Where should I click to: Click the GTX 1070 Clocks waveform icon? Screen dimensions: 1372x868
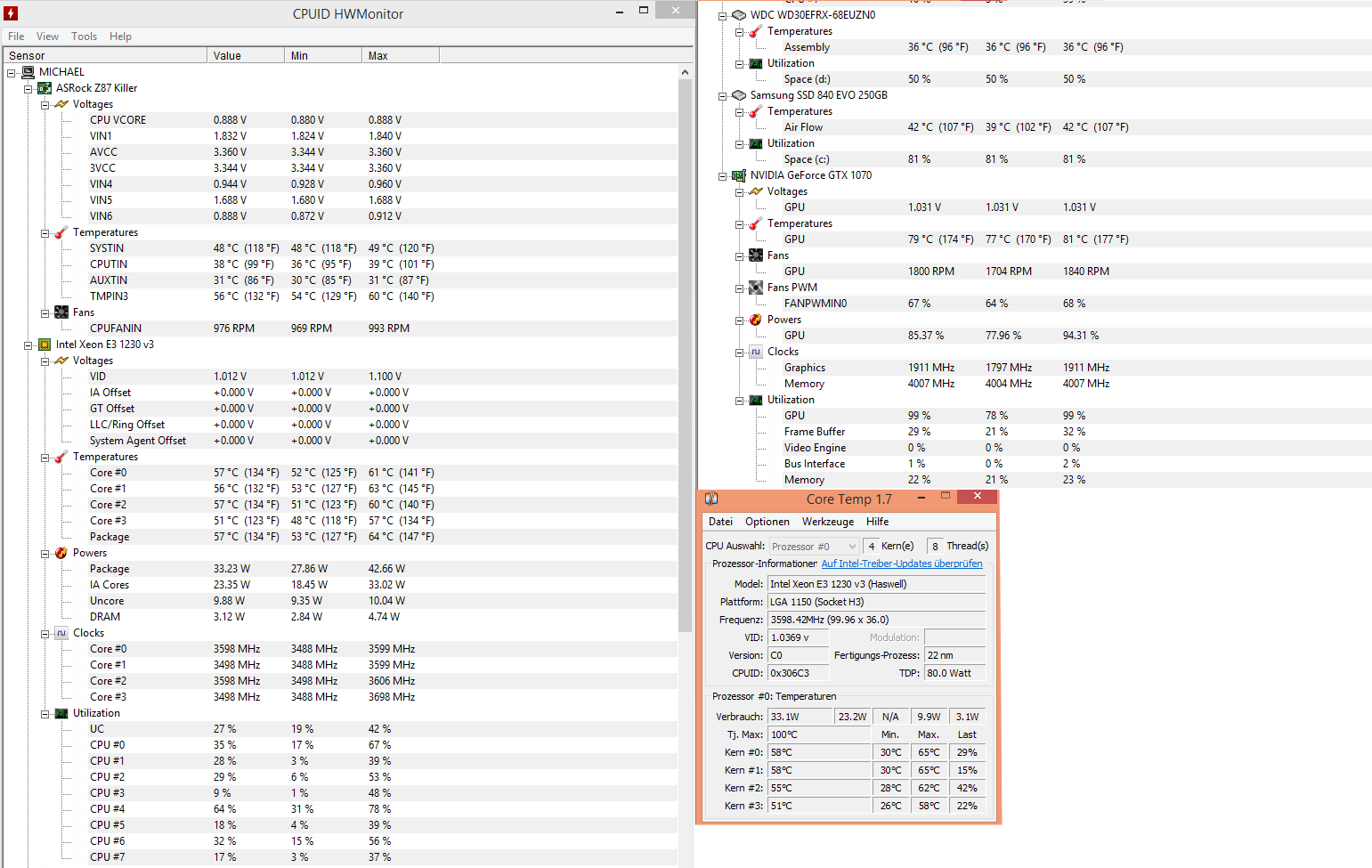point(756,352)
